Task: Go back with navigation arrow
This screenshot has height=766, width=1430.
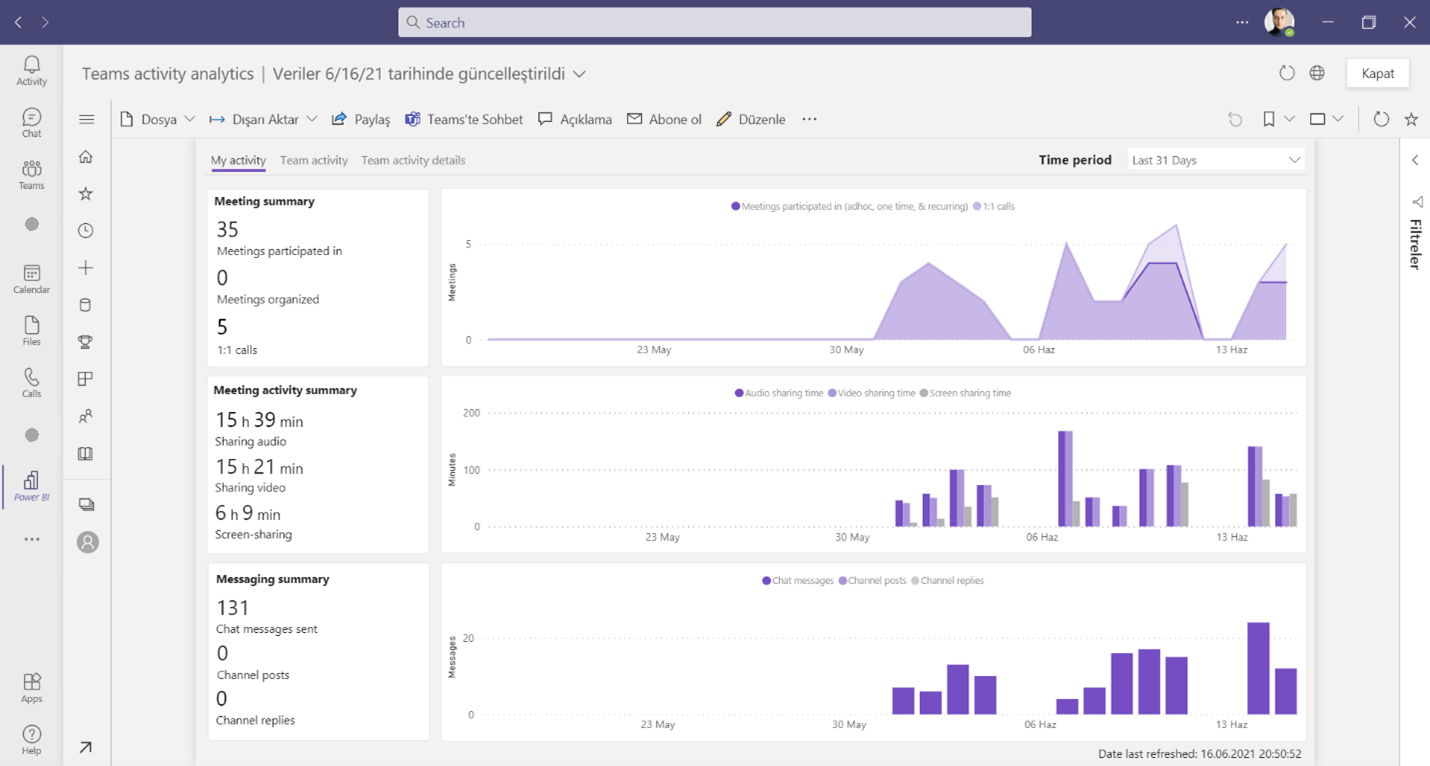Action: tap(18, 22)
